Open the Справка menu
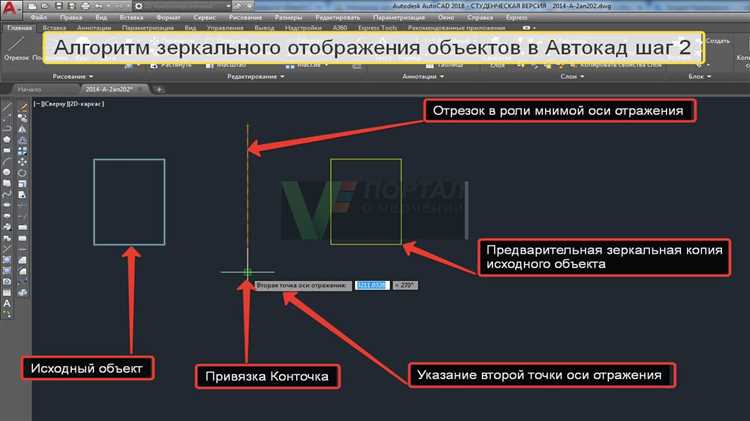750x421 pixels. pyautogui.click(x=480, y=17)
